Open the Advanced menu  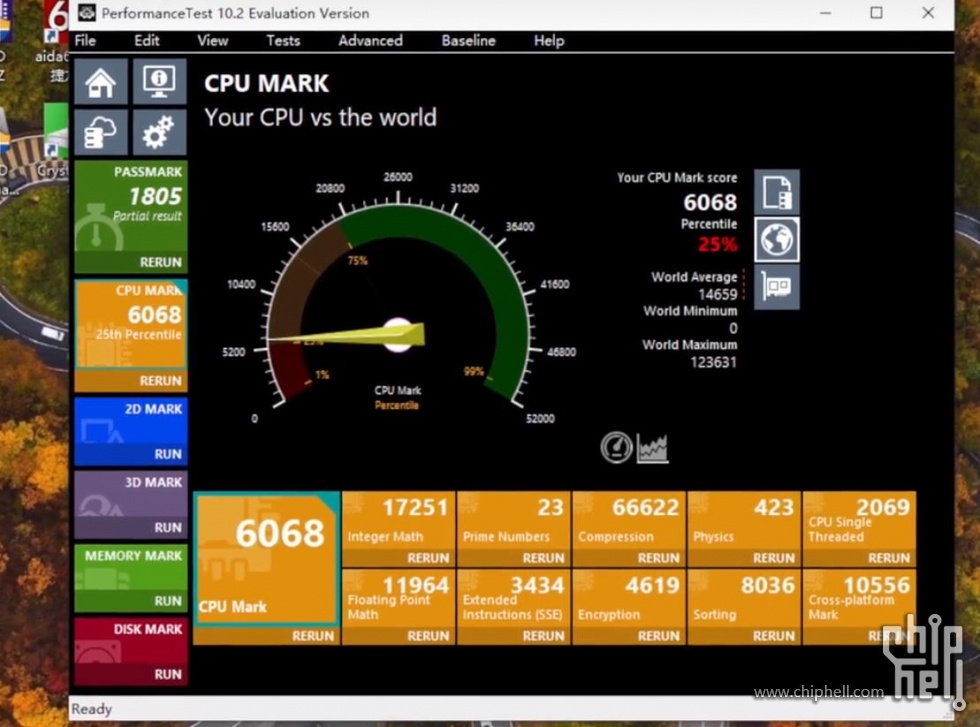pos(371,41)
